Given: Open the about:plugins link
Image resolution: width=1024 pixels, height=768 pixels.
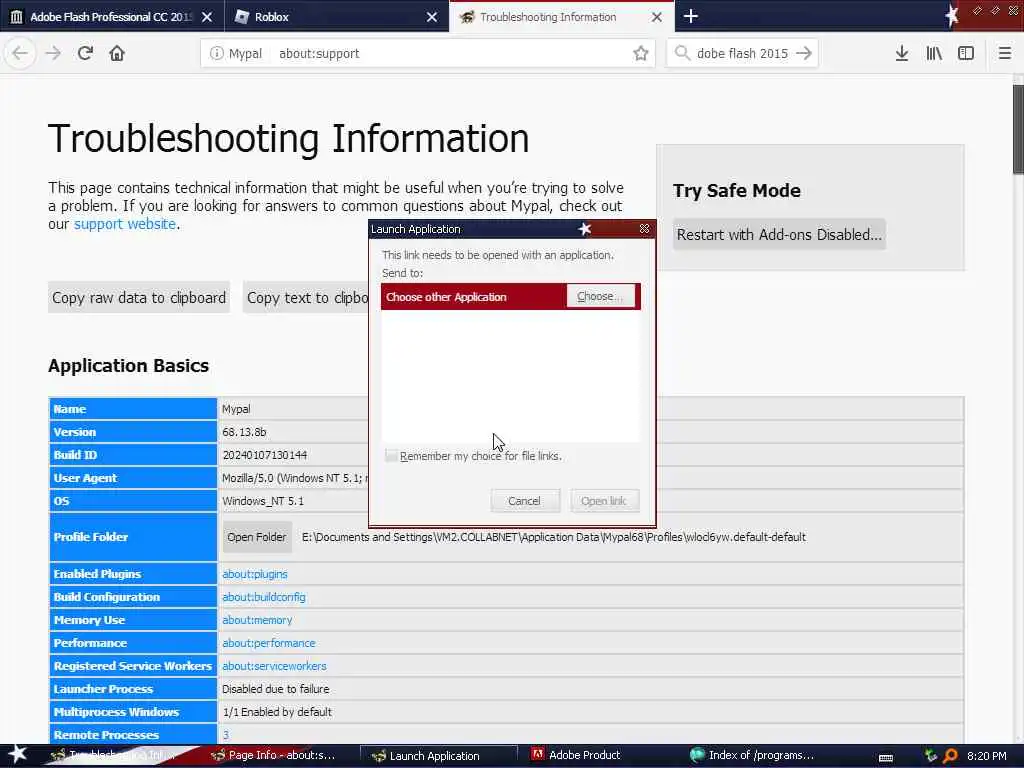Looking at the screenshot, I should pyautogui.click(x=255, y=574).
